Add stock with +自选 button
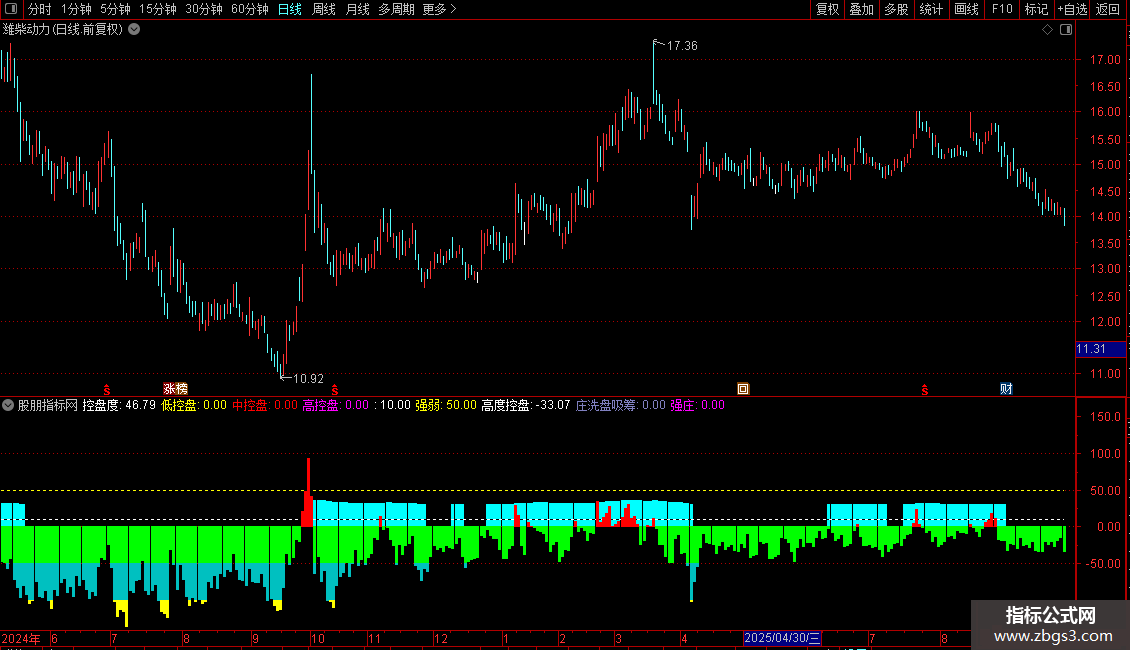Viewport: 1130px width, 650px height. click(1072, 9)
